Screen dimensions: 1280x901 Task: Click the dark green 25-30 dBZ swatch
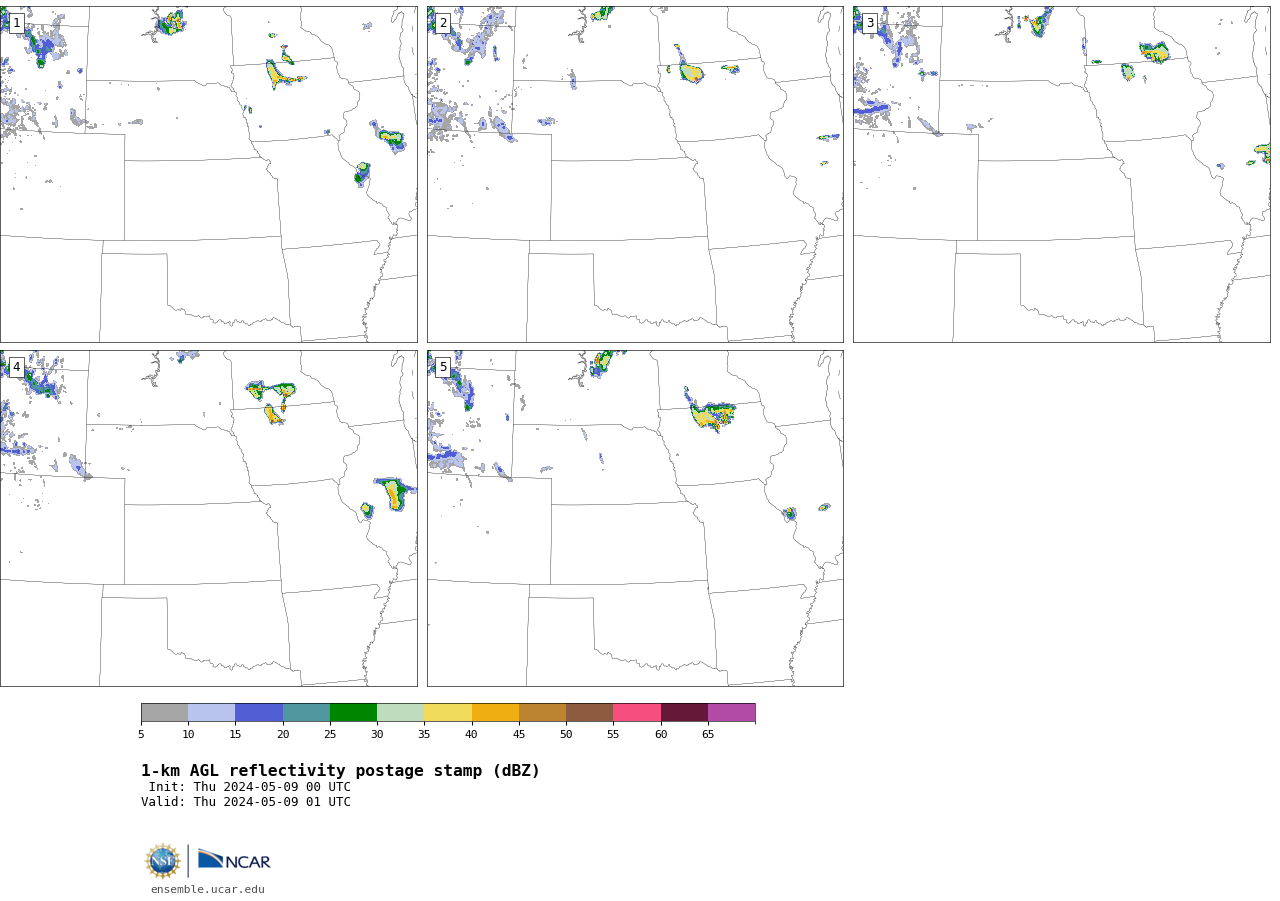[353, 713]
